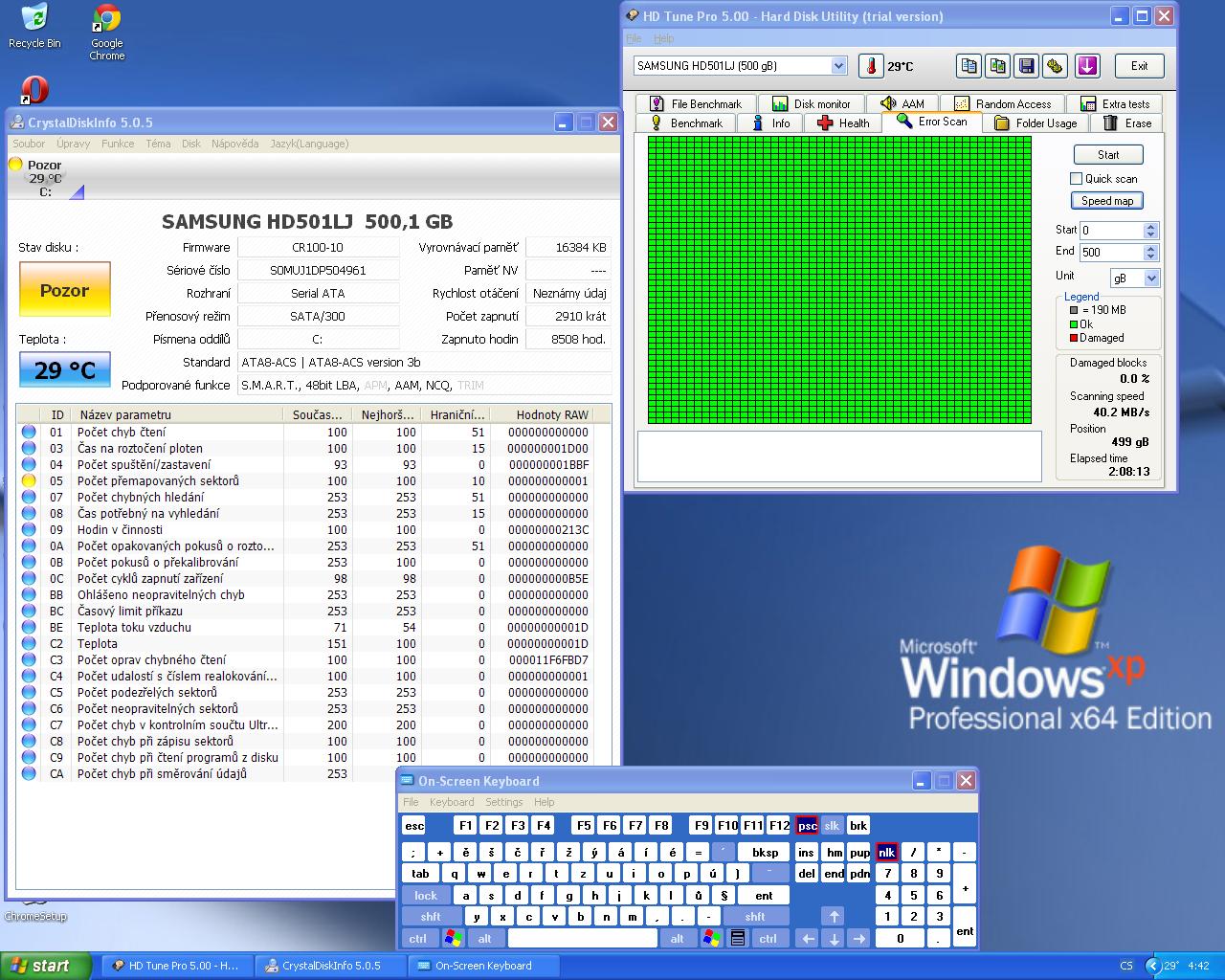
Task: Click down arrow key on On-Screen Keyboard
Action: click(x=833, y=939)
